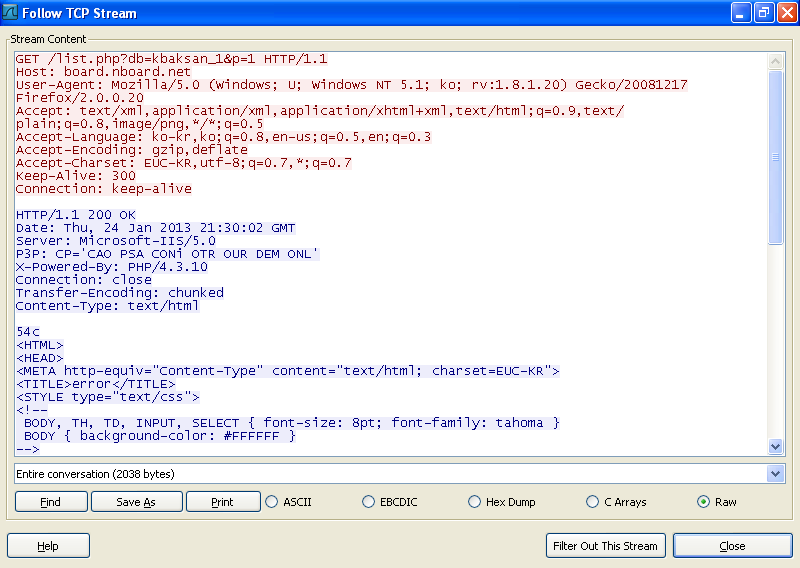
Task: Click the vertical scrollbar thumb
Action: [x=775, y=156]
